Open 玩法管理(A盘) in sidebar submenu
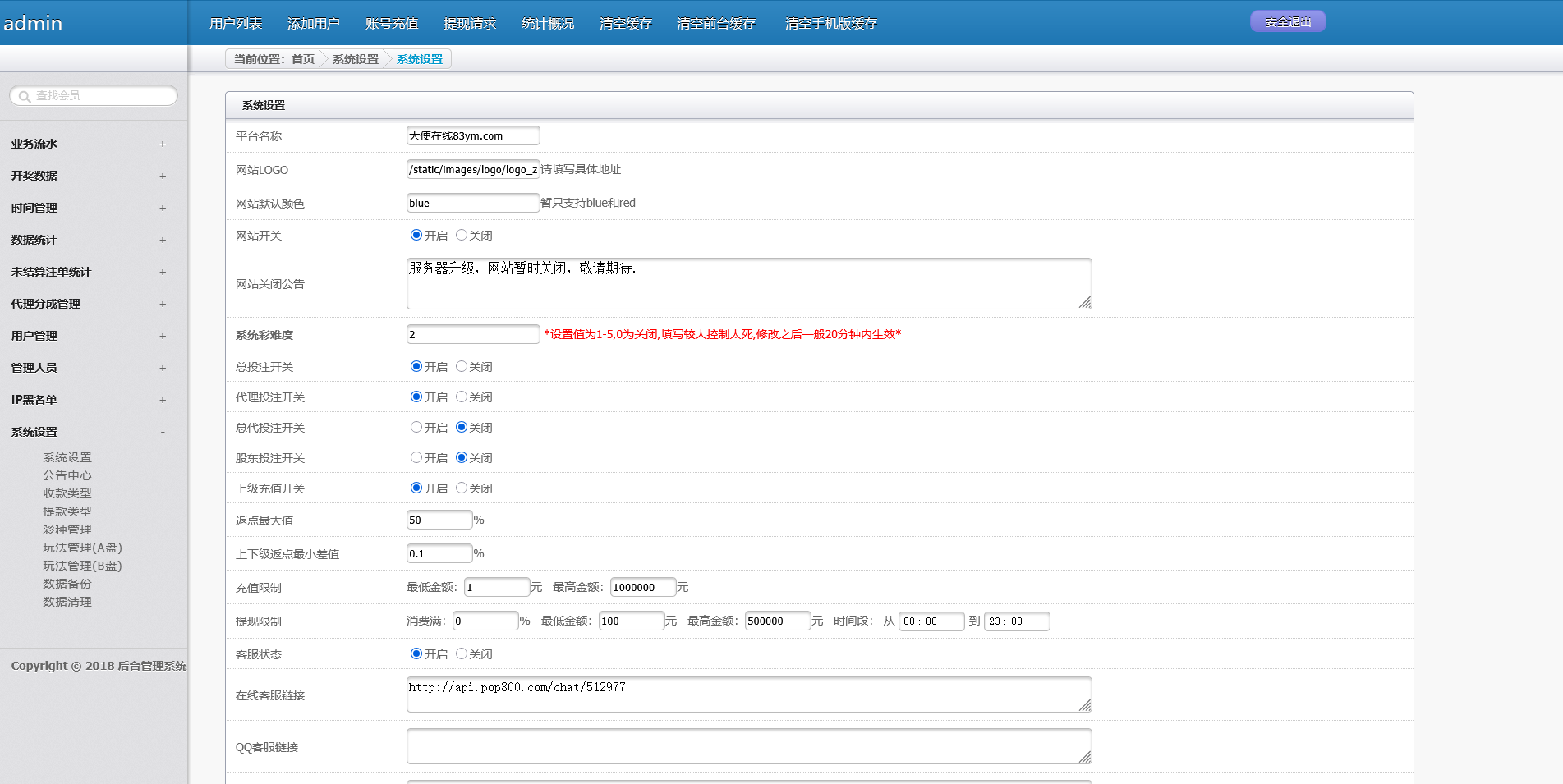The image size is (1563, 784). coord(82,548)
